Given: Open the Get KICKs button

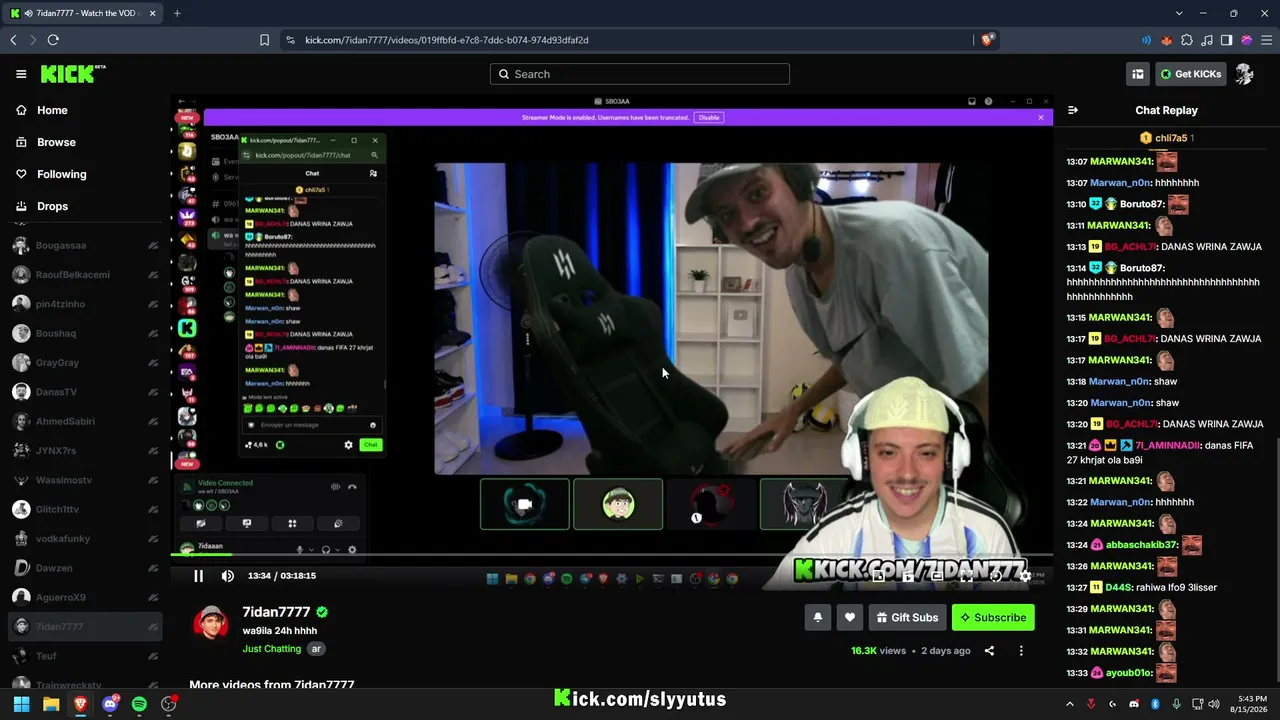Looking at the screenshot, I should (x=1190, y=74).
